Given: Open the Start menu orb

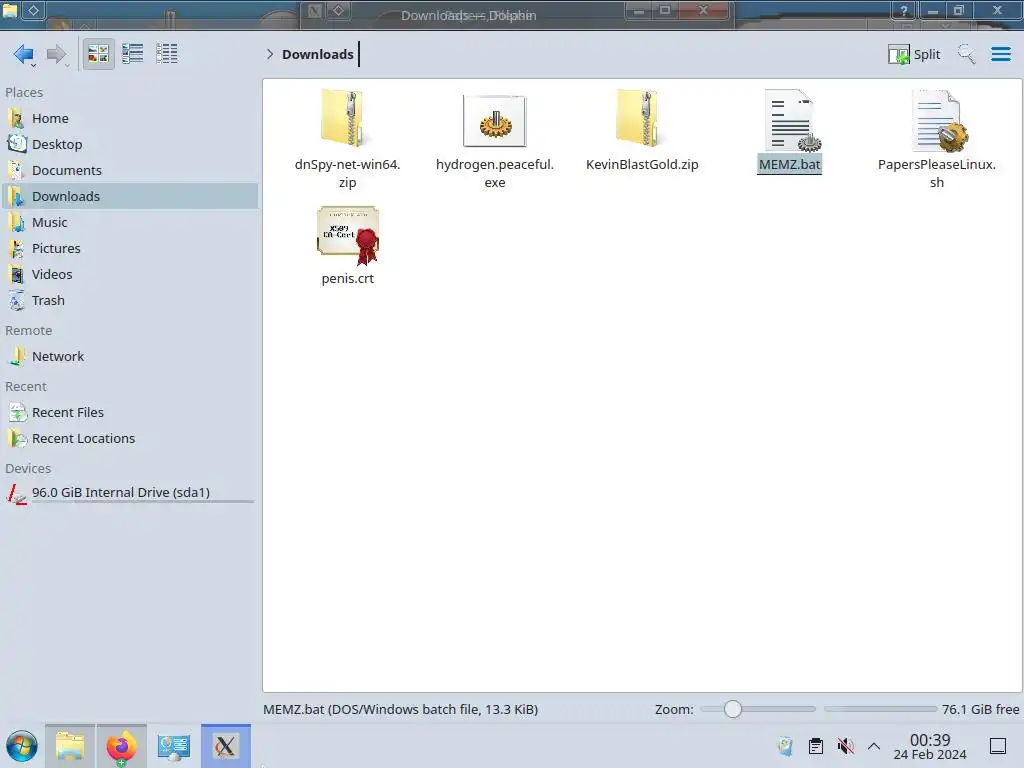Looking at the screenshot, I should pos(22,746).
